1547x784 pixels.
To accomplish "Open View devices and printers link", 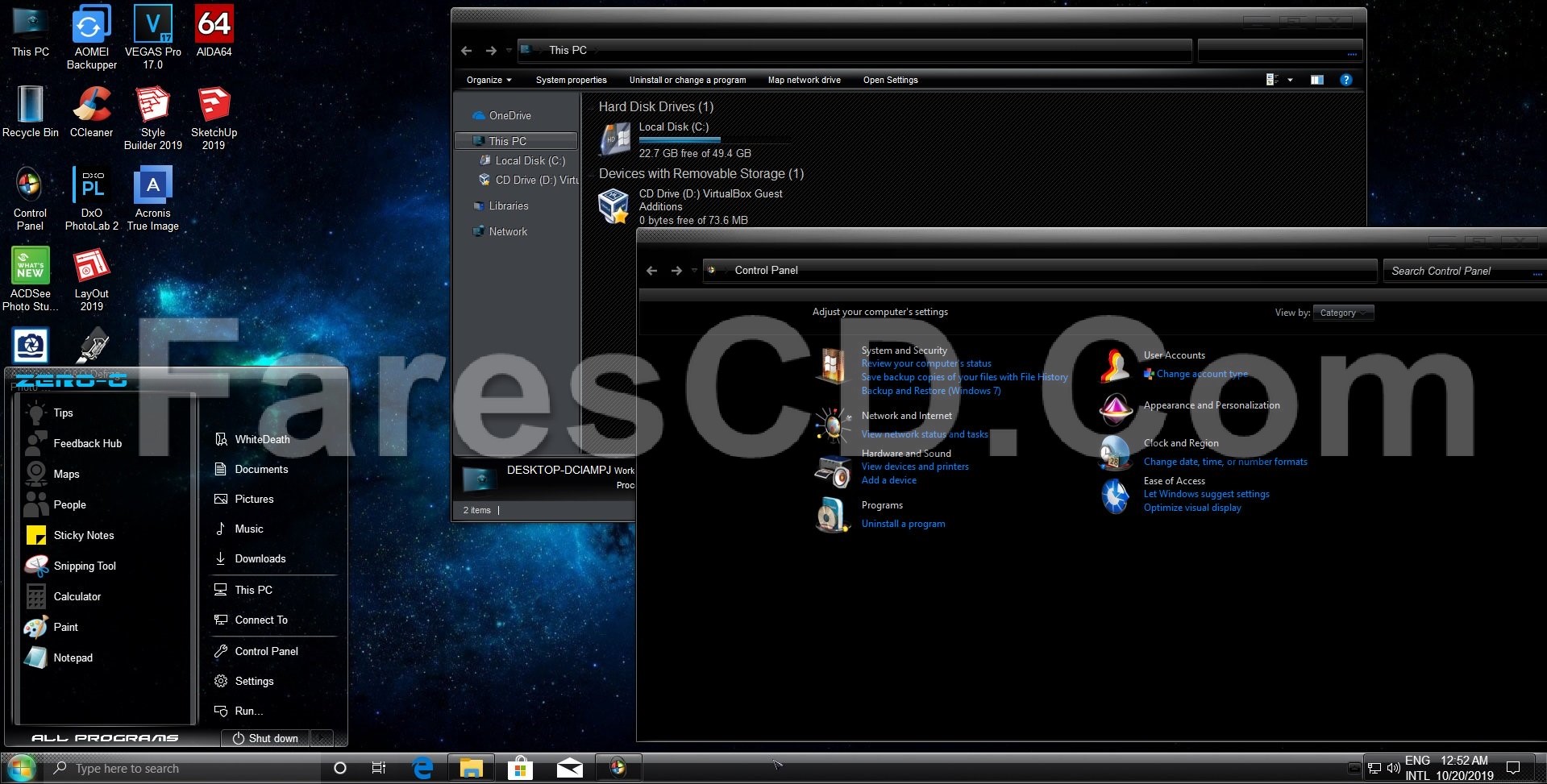I will pos(915,467).
